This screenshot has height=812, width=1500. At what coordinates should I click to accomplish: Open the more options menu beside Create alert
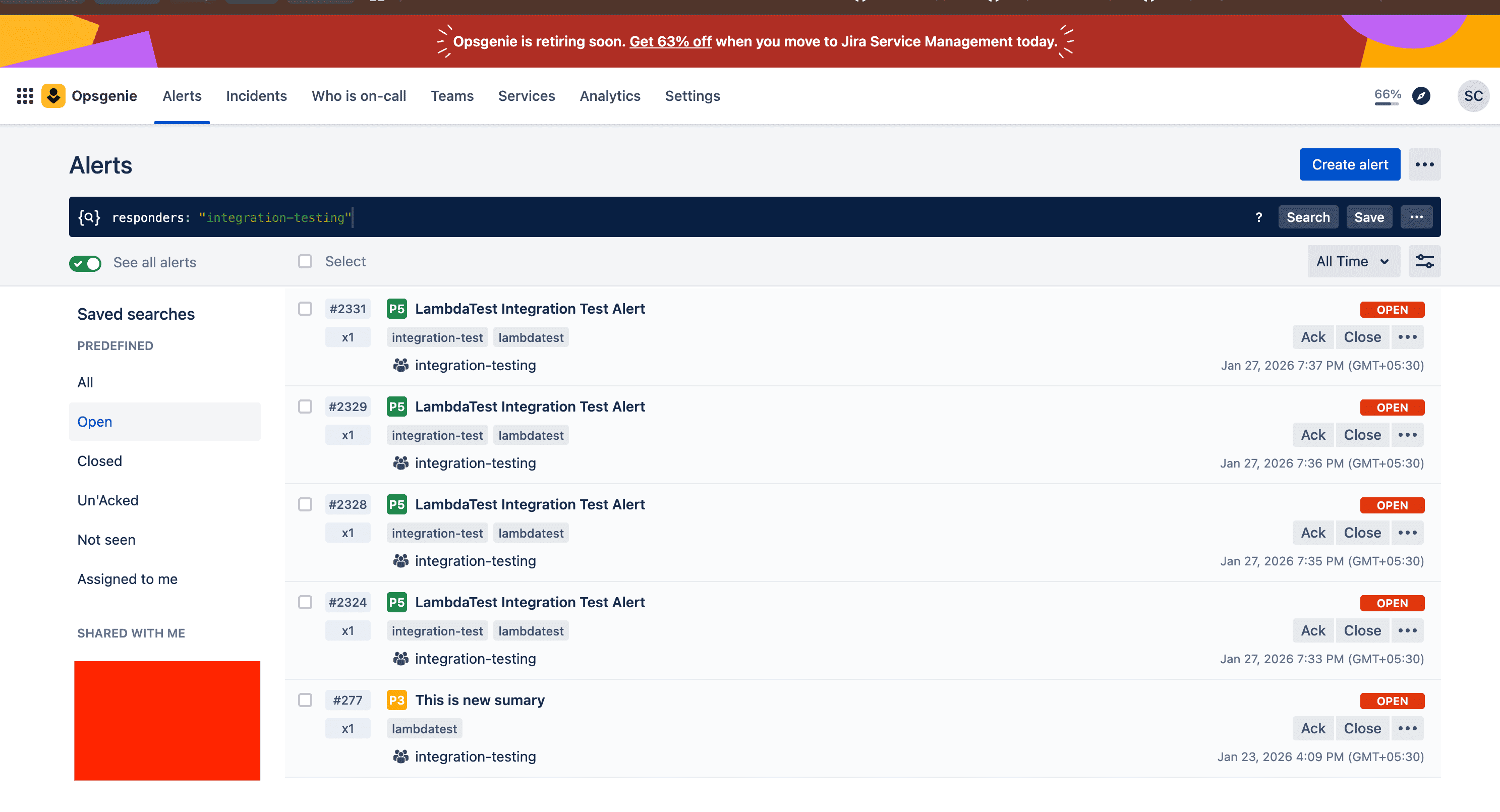coord(1425,164)
